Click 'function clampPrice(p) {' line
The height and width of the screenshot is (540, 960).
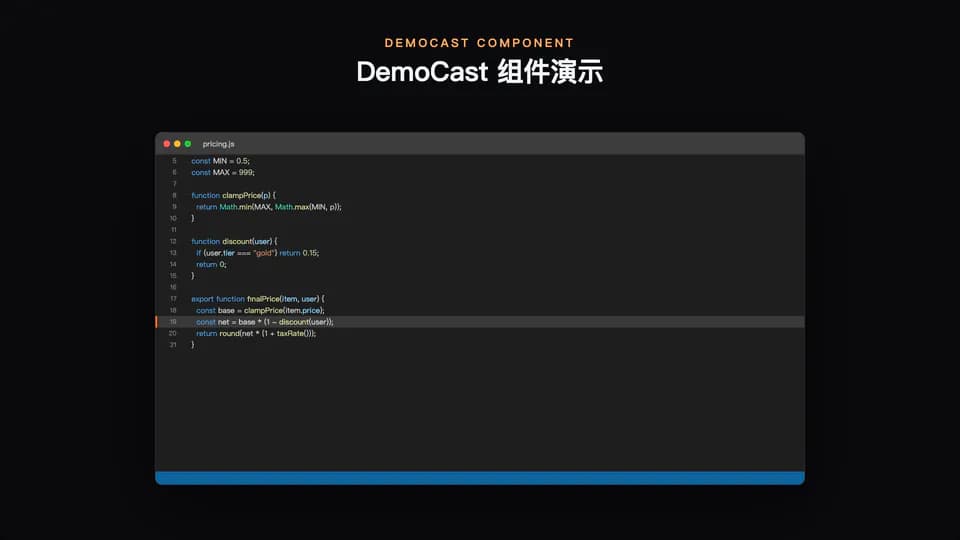click(234, 195)
